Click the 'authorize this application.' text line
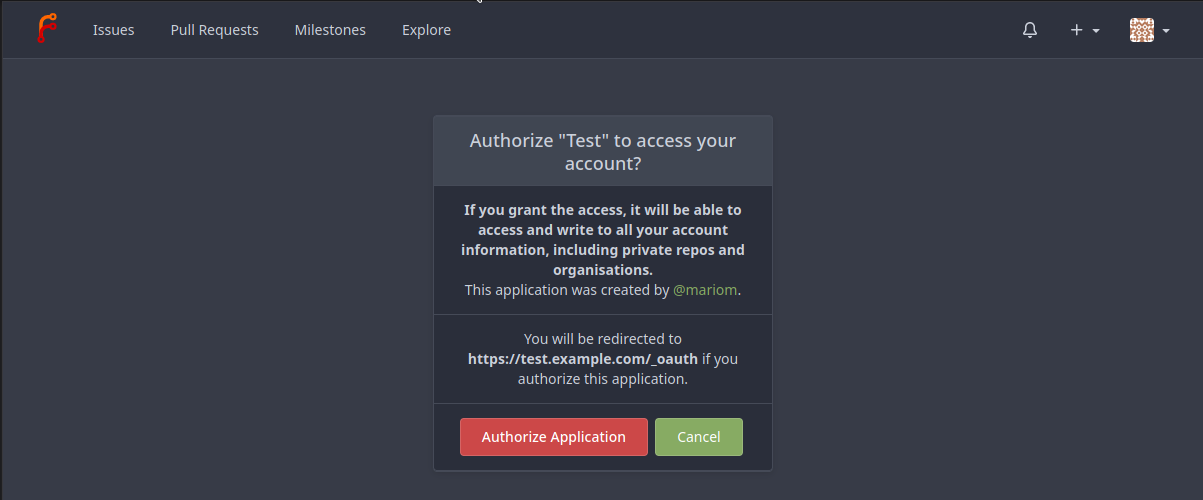Viewport: 1203px width, 500px height. pos(602,379)
